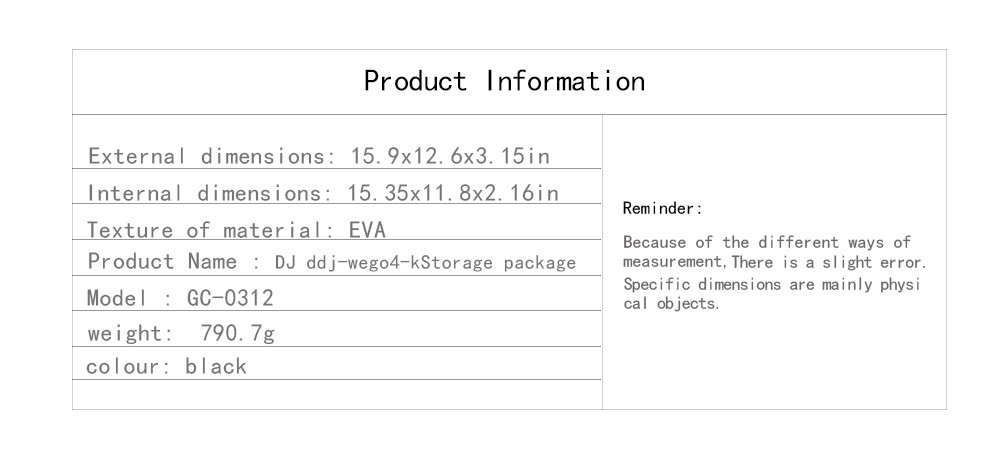Select the Product Name label
Viewport: 1000px width, 467px height.
click(x=162, y=261)
